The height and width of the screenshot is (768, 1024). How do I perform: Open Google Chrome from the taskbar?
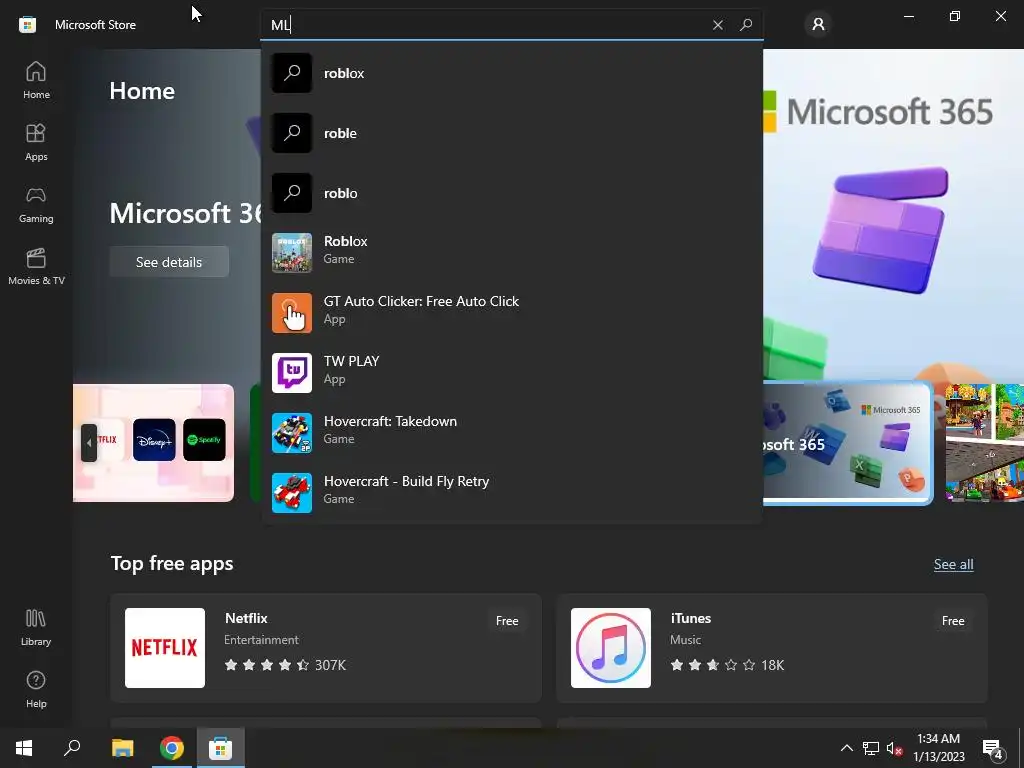172,748
